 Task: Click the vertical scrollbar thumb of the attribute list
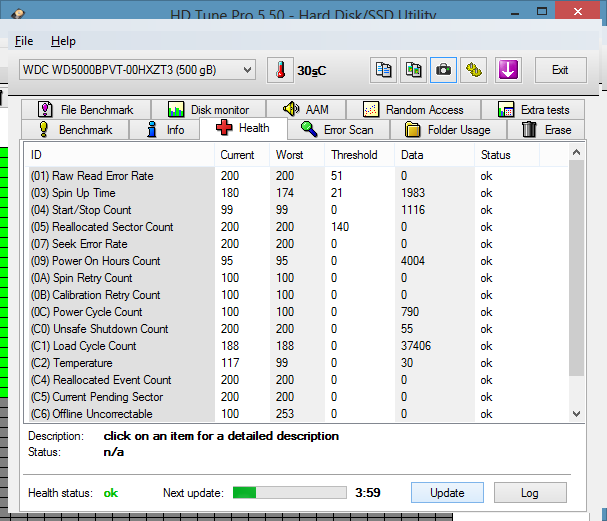click(x=576, y=268)
